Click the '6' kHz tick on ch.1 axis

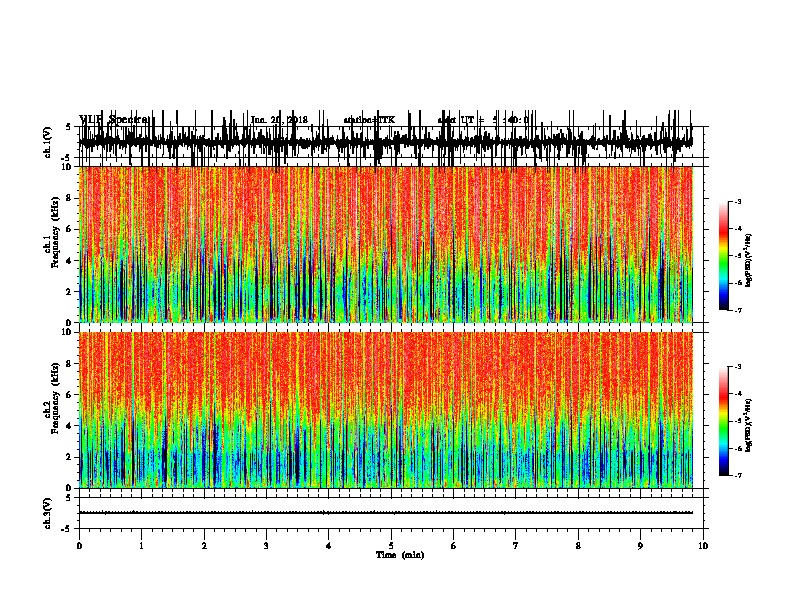(x=70, y=229)
